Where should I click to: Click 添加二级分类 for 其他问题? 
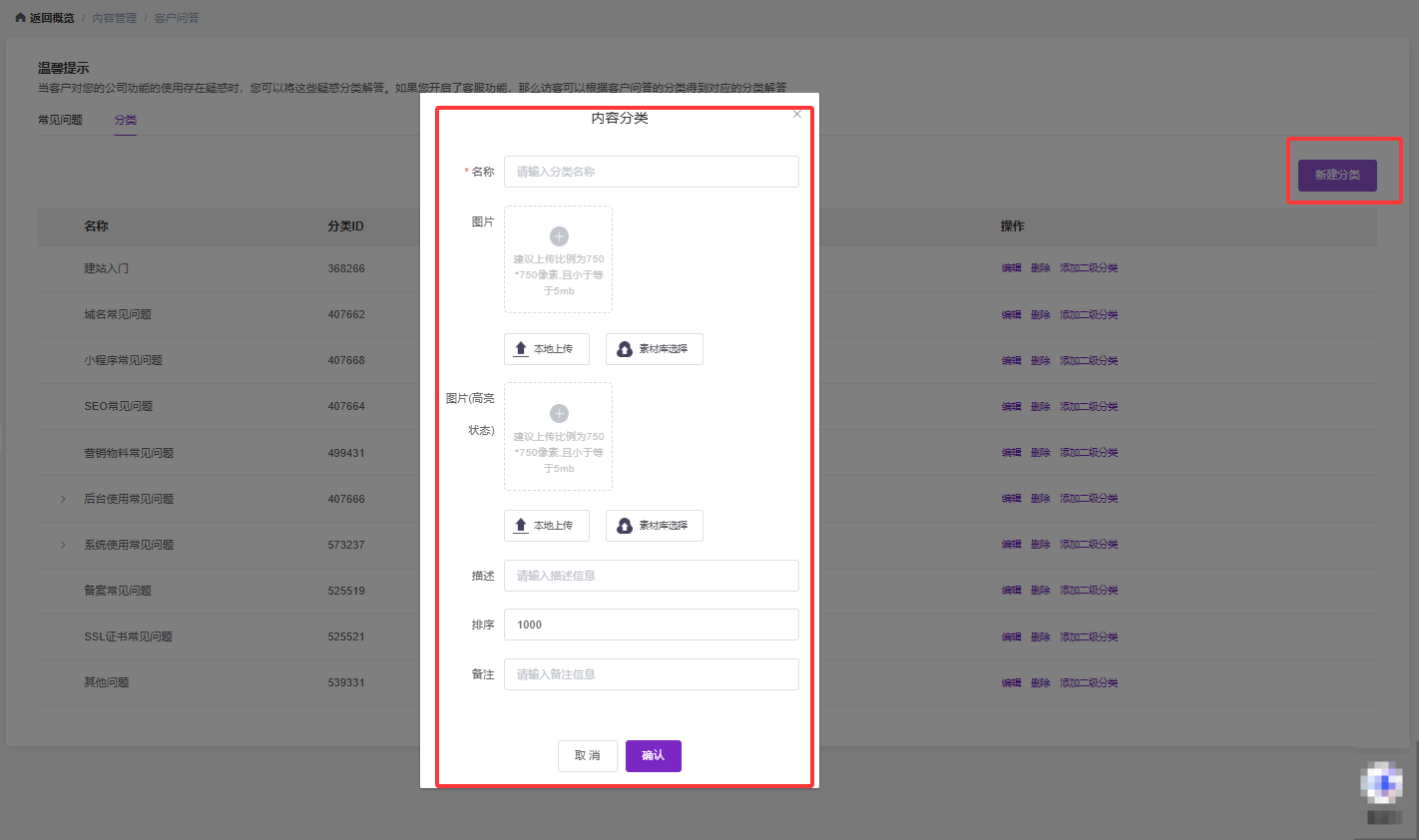point(1089,683)
